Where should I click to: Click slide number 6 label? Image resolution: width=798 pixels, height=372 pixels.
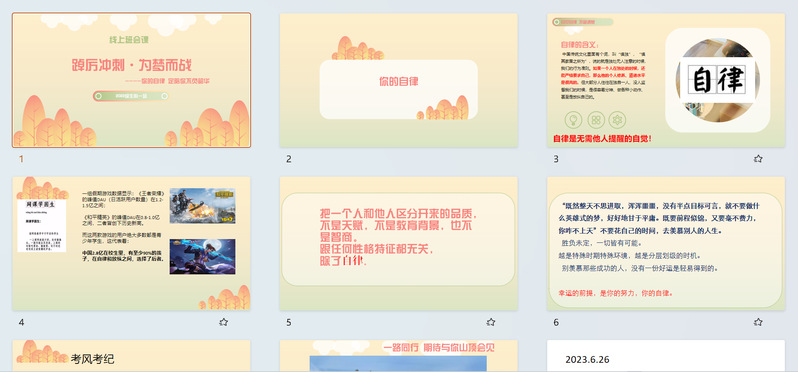point(556,322)
